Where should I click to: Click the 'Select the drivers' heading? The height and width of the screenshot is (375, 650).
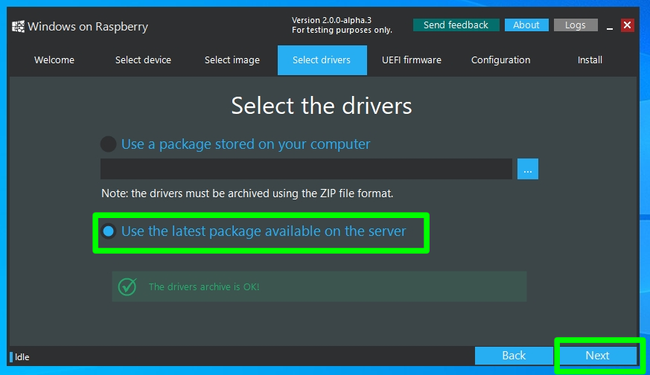tap(322, 106)
